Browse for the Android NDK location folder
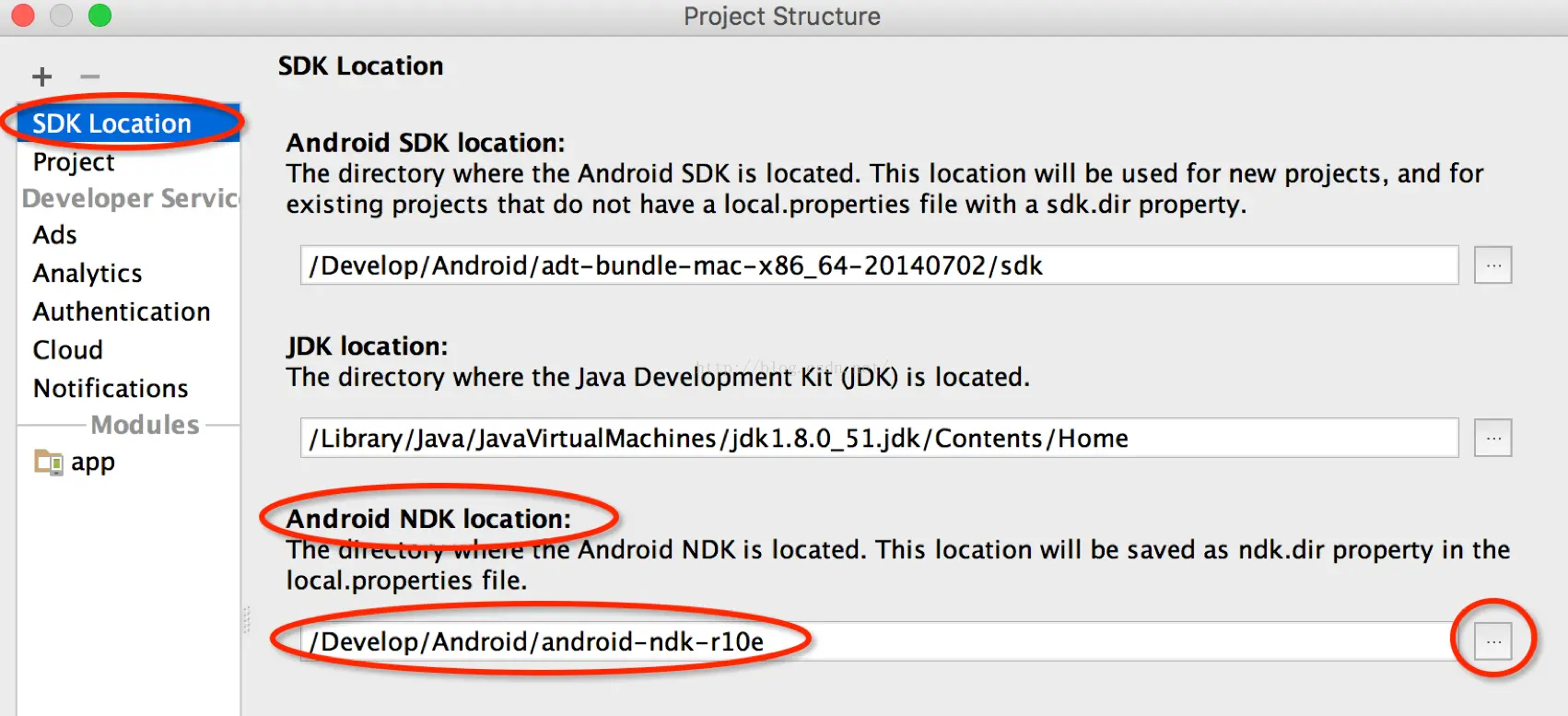The image size is (1568, 716). click(1493, 641)
